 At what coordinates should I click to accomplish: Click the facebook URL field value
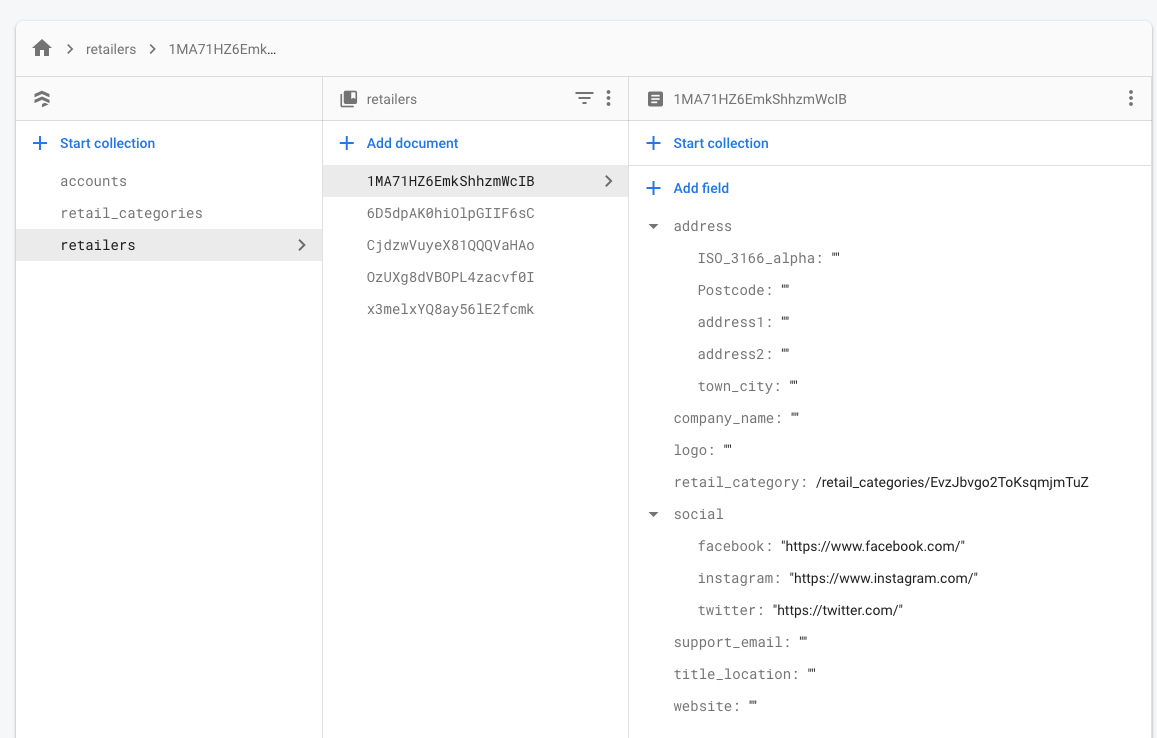tap(872, 546)
